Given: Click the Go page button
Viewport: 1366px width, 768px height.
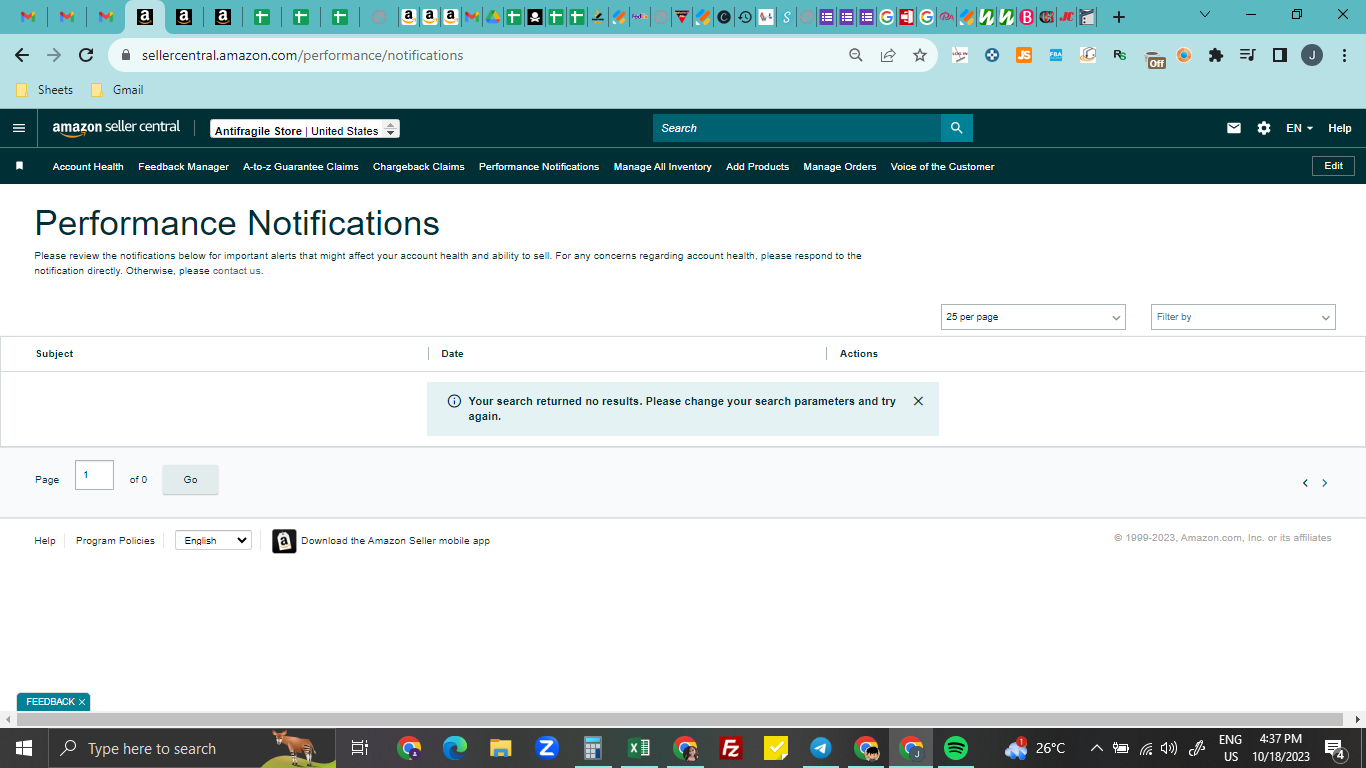Looking at the screenshot, I should point(190,480).
